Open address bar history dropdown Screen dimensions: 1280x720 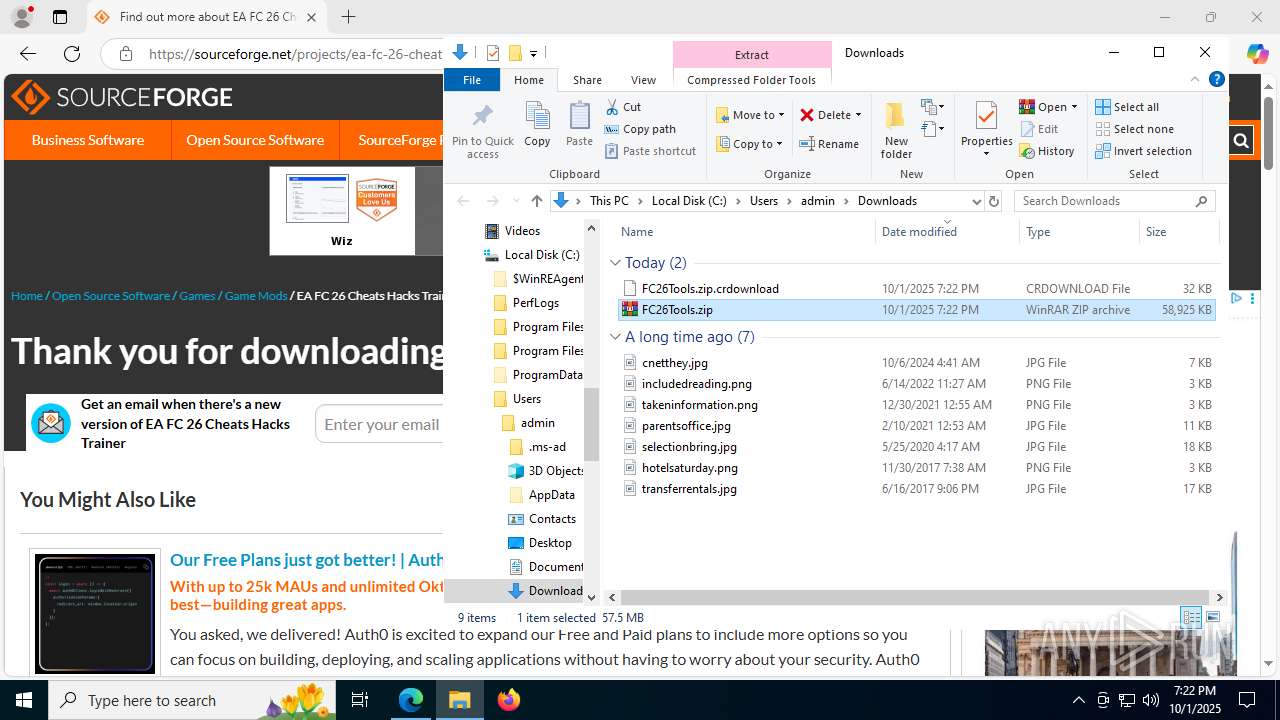click(976, 201)
